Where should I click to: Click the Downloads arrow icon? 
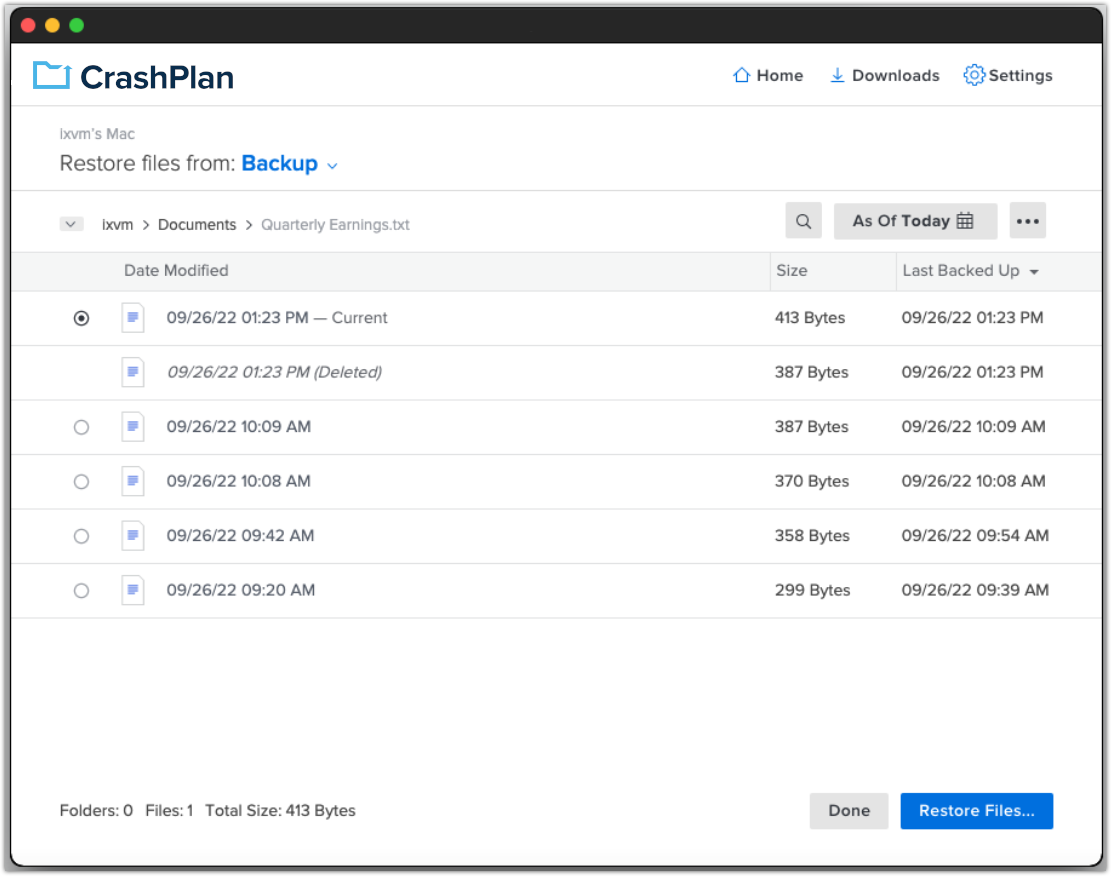coord(837,75)
